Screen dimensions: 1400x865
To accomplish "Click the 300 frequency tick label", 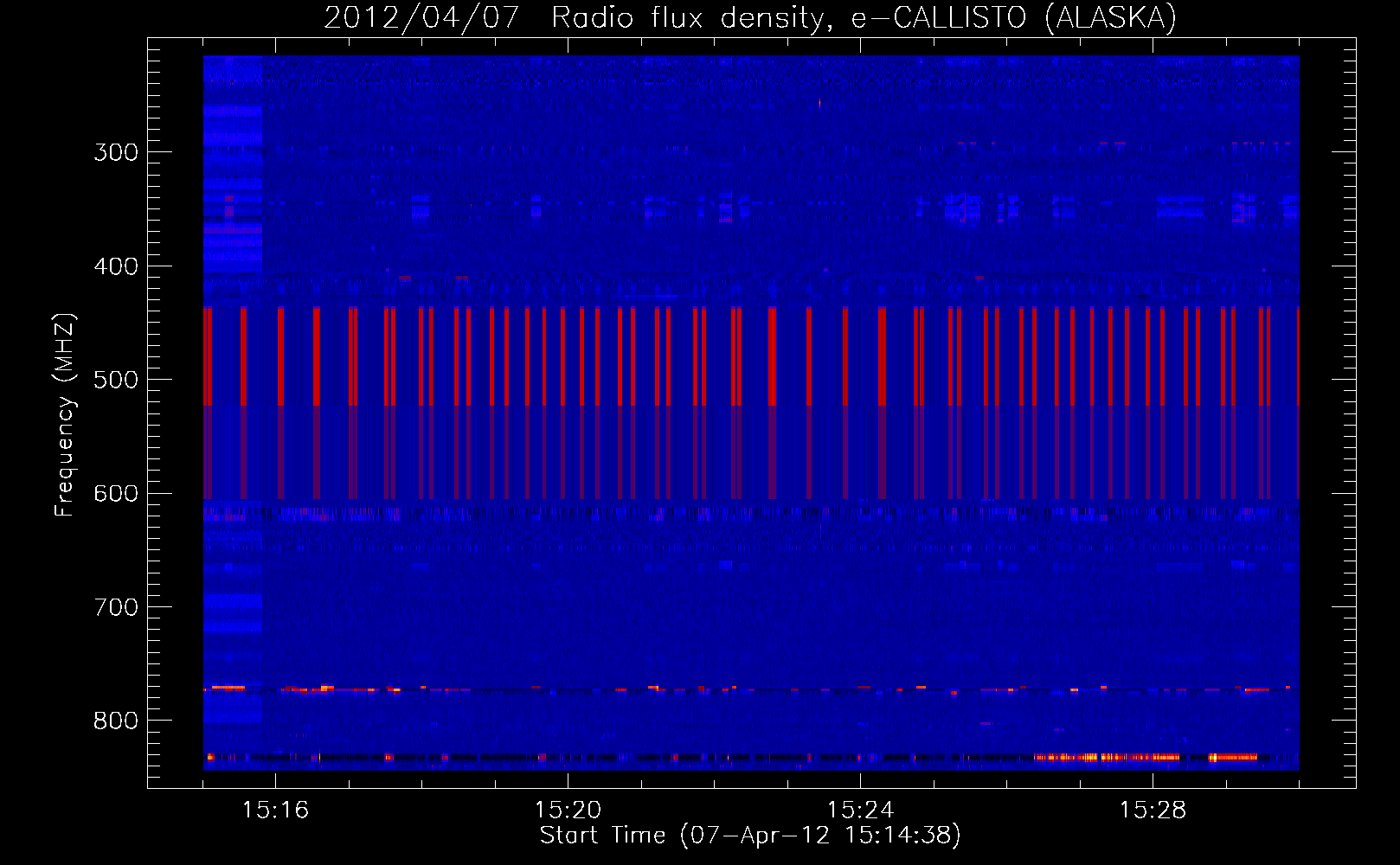I will click(116, 152).
